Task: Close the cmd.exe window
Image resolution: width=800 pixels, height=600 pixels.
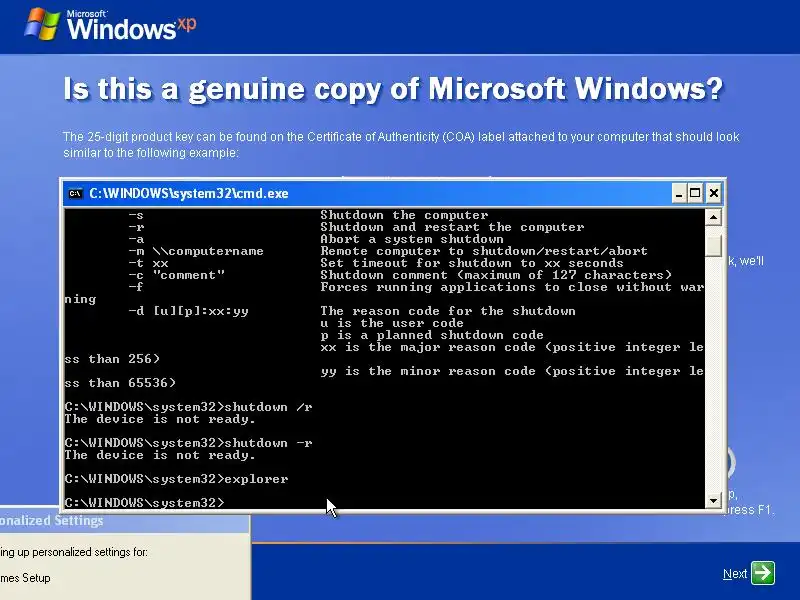Action: coord(713,193)
